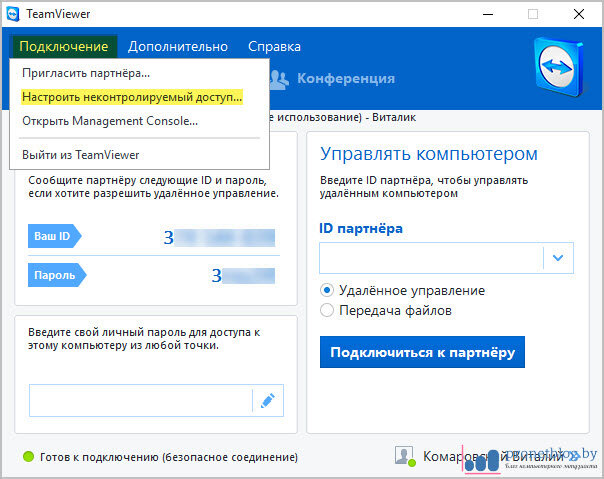Expand the ID партнёра dropdown arrow
Viewport: 604px width, 479px height.
pos(558,258)
